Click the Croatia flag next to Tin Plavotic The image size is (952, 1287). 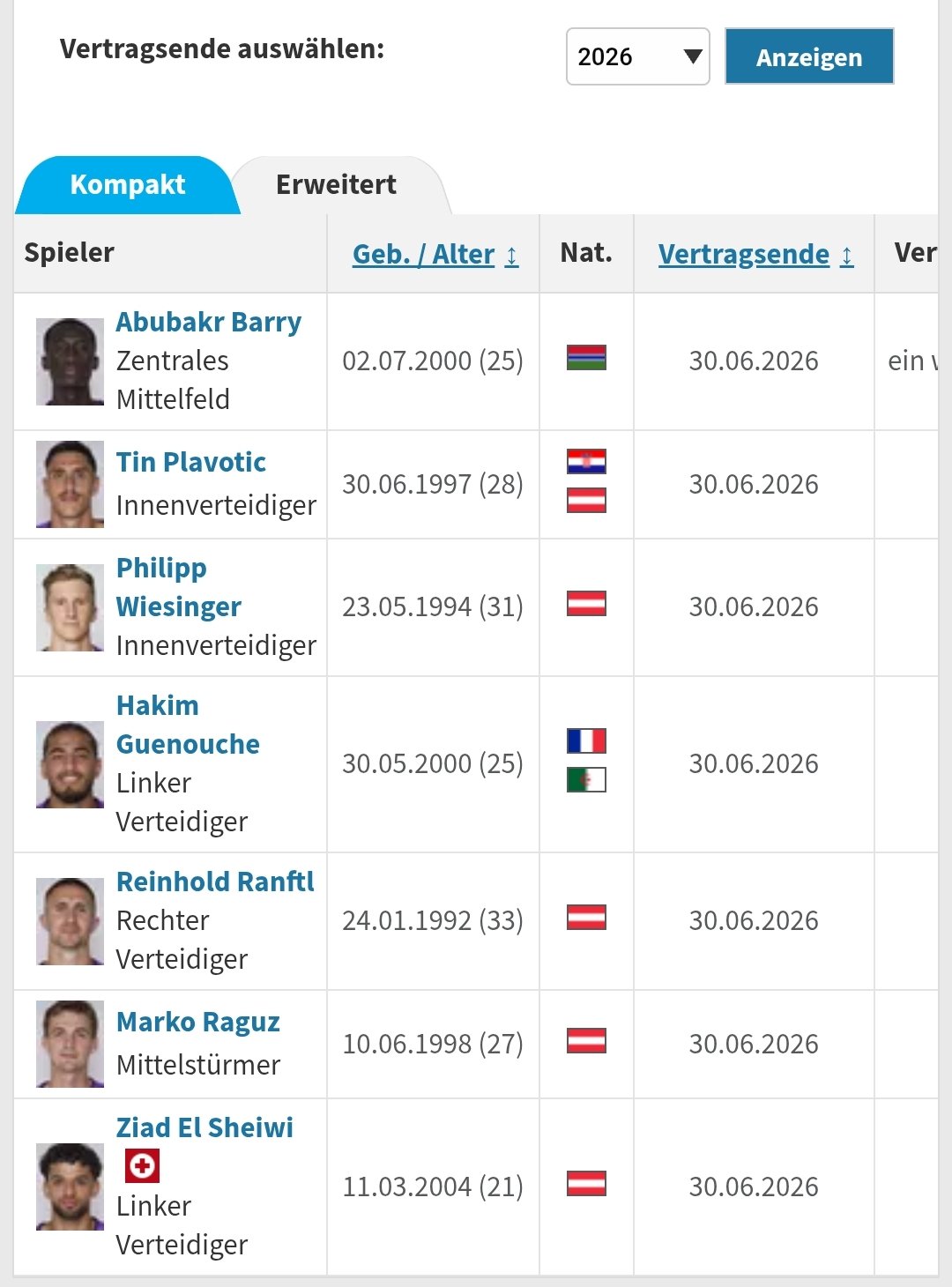tap(586, 462)
